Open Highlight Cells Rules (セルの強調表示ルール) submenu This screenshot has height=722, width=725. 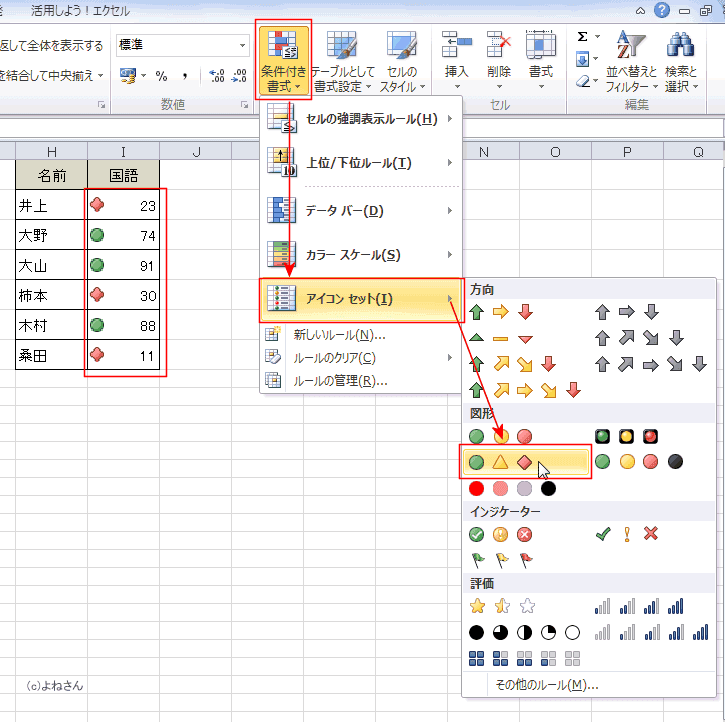tap(361, 119)
